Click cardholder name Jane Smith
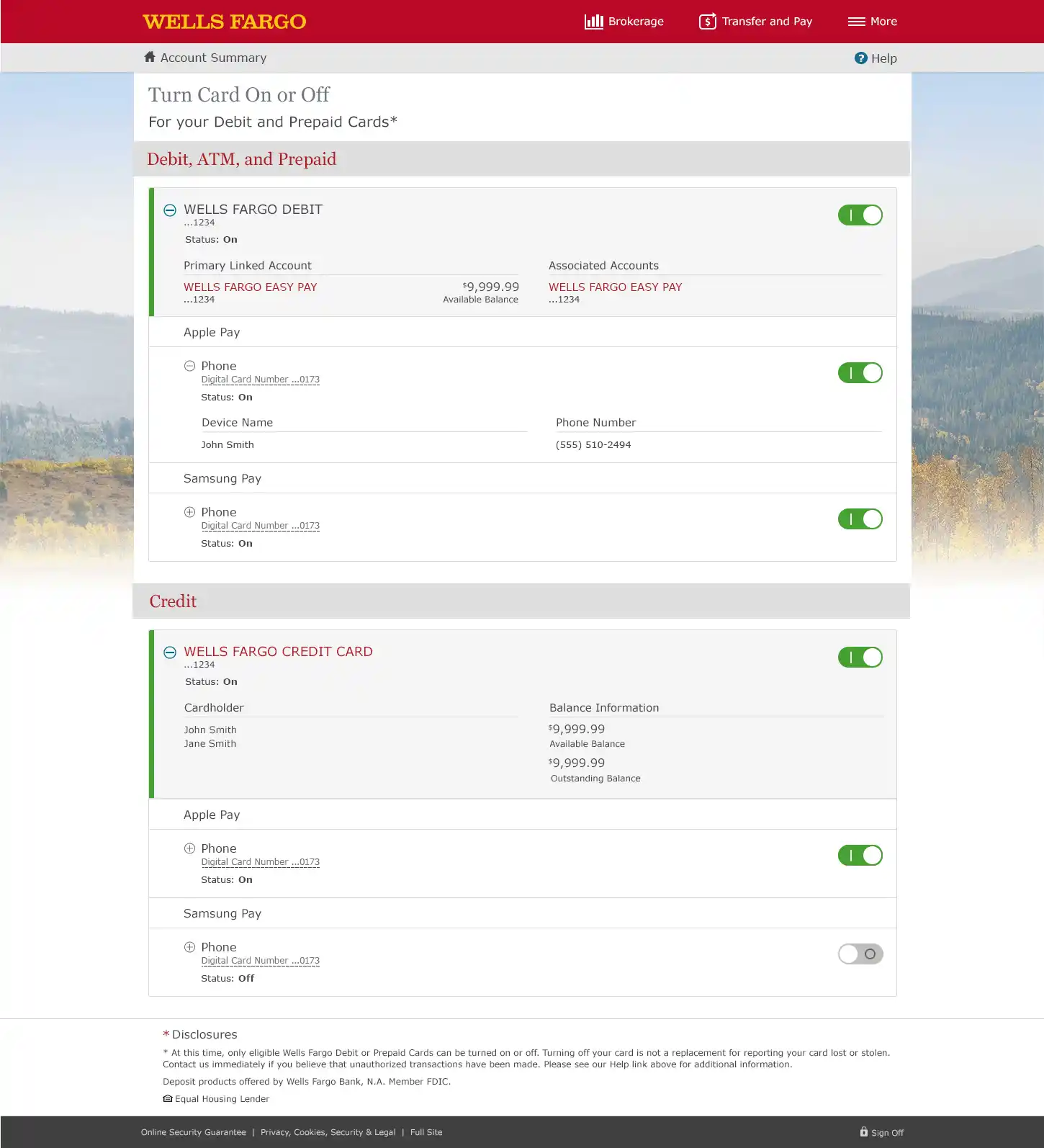The width and height of the screenshot is (1044, 1148). click(x=210, y=743)
